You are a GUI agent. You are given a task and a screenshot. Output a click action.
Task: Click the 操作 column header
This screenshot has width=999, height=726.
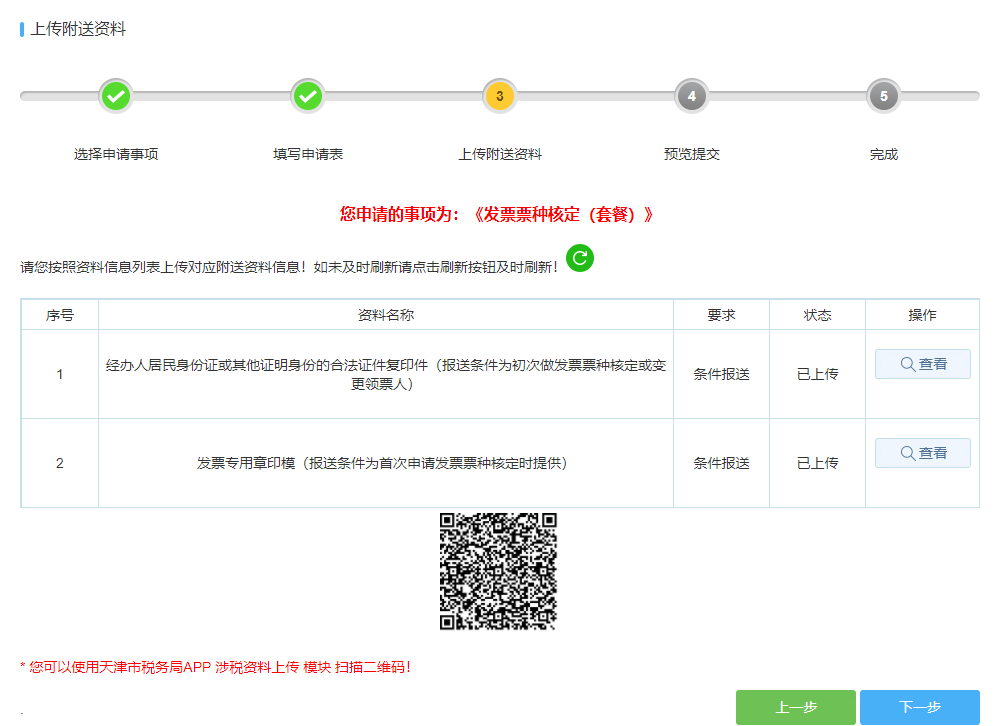click(x=922, y=315)
